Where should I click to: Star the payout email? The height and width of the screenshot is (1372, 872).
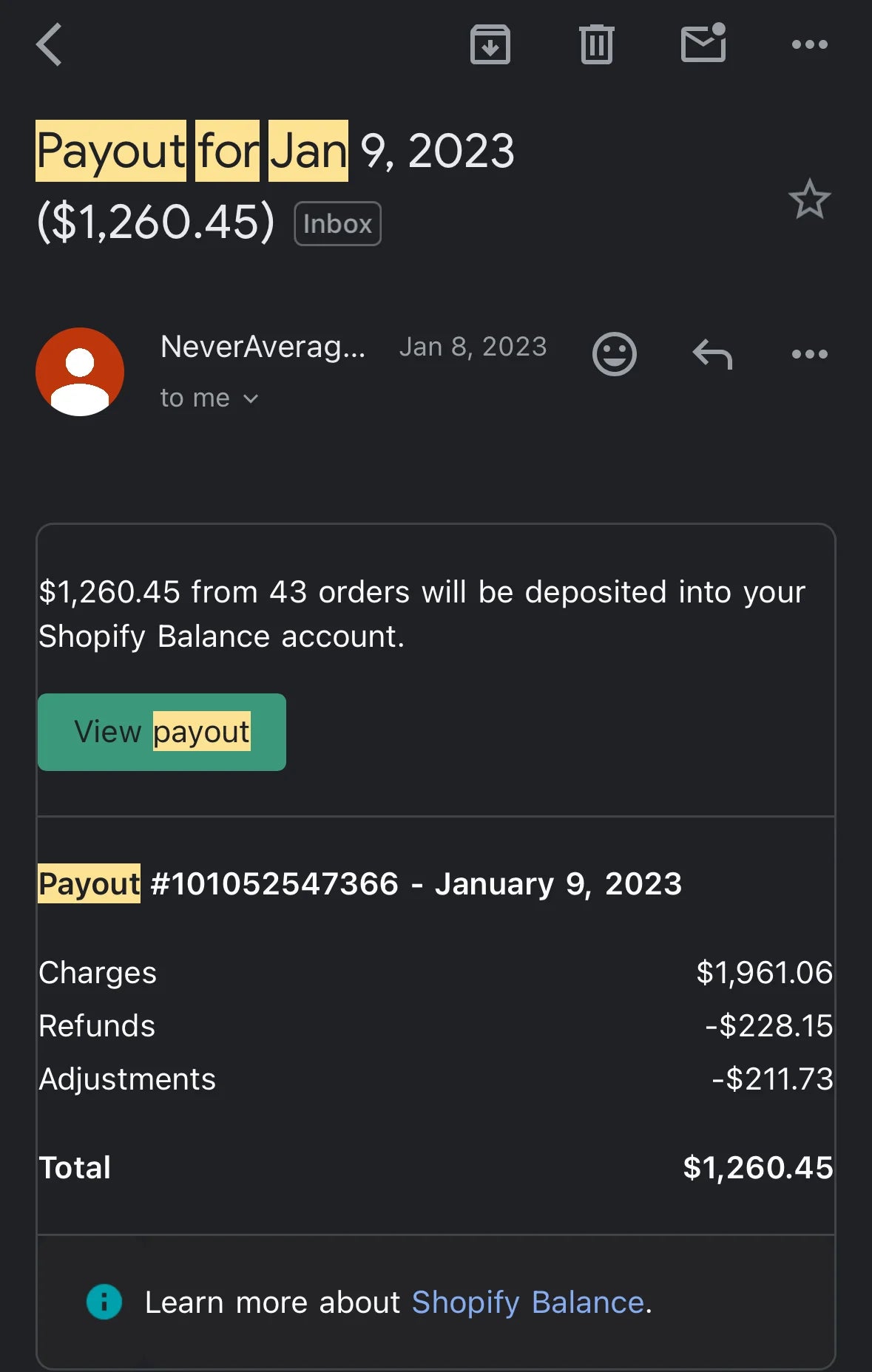point(809,200)
